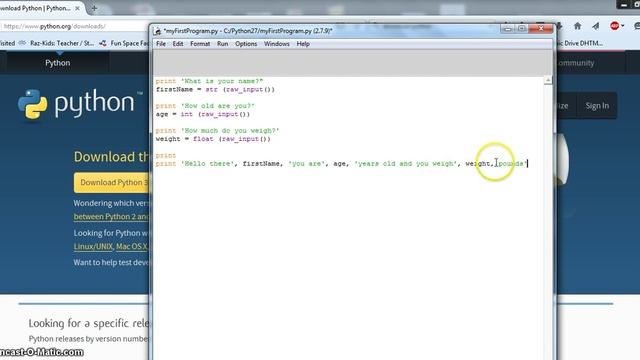The width and height of the screenshot is (640, 360).
Task: Click the IDLE window title bar icon
Action: coord(157,31)
